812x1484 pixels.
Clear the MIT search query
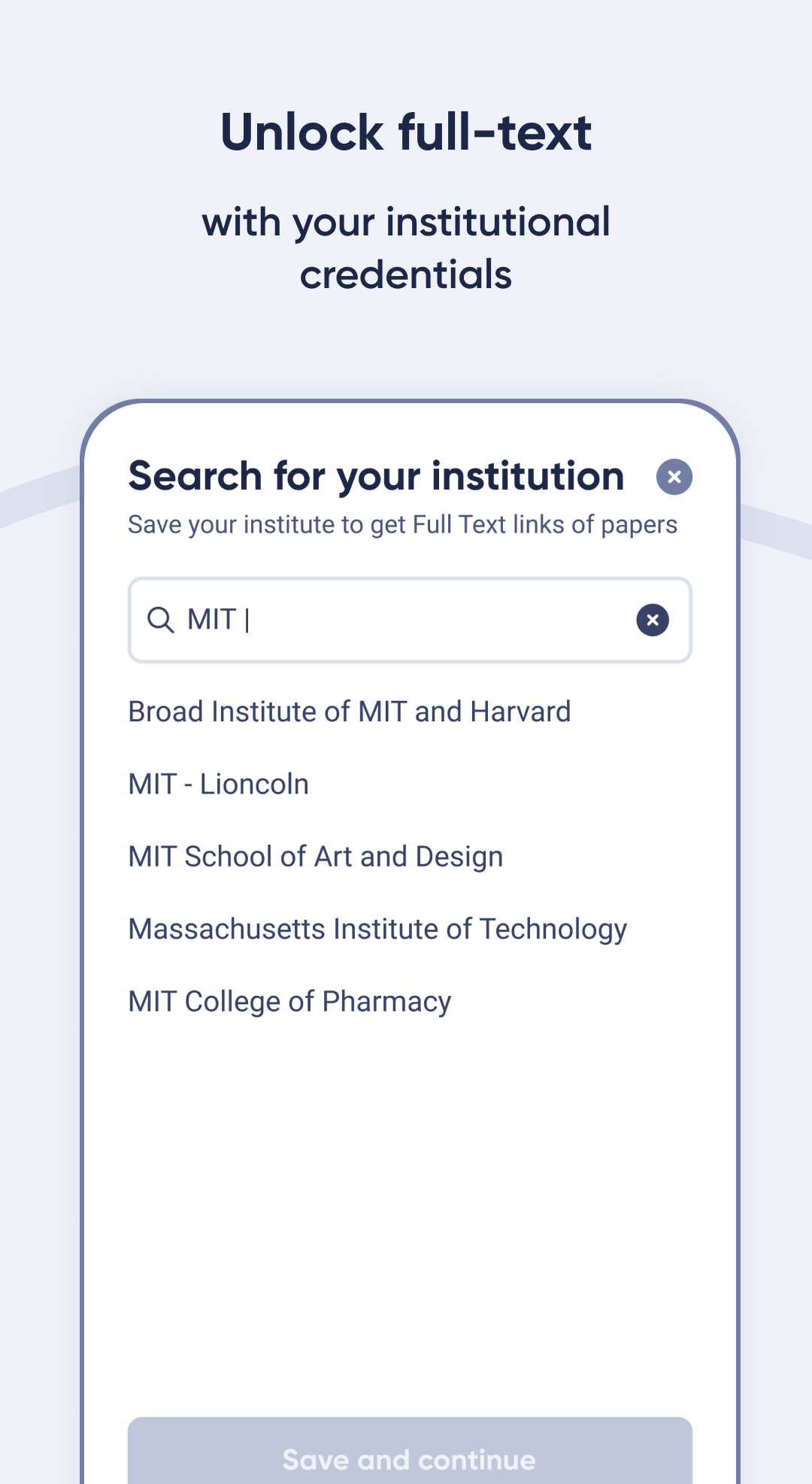653,620
